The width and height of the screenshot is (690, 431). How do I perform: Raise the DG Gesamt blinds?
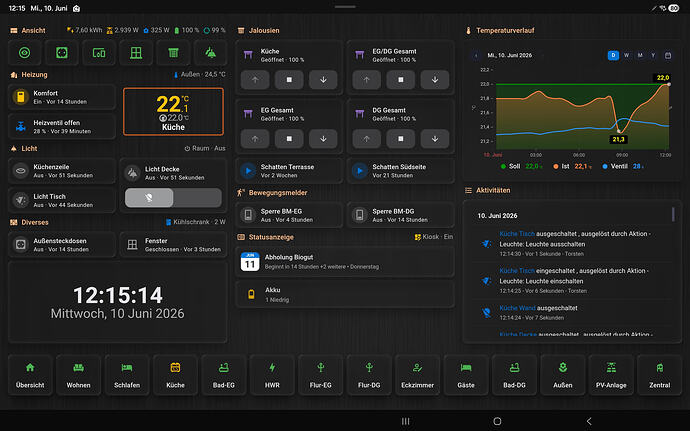(367, 139)
